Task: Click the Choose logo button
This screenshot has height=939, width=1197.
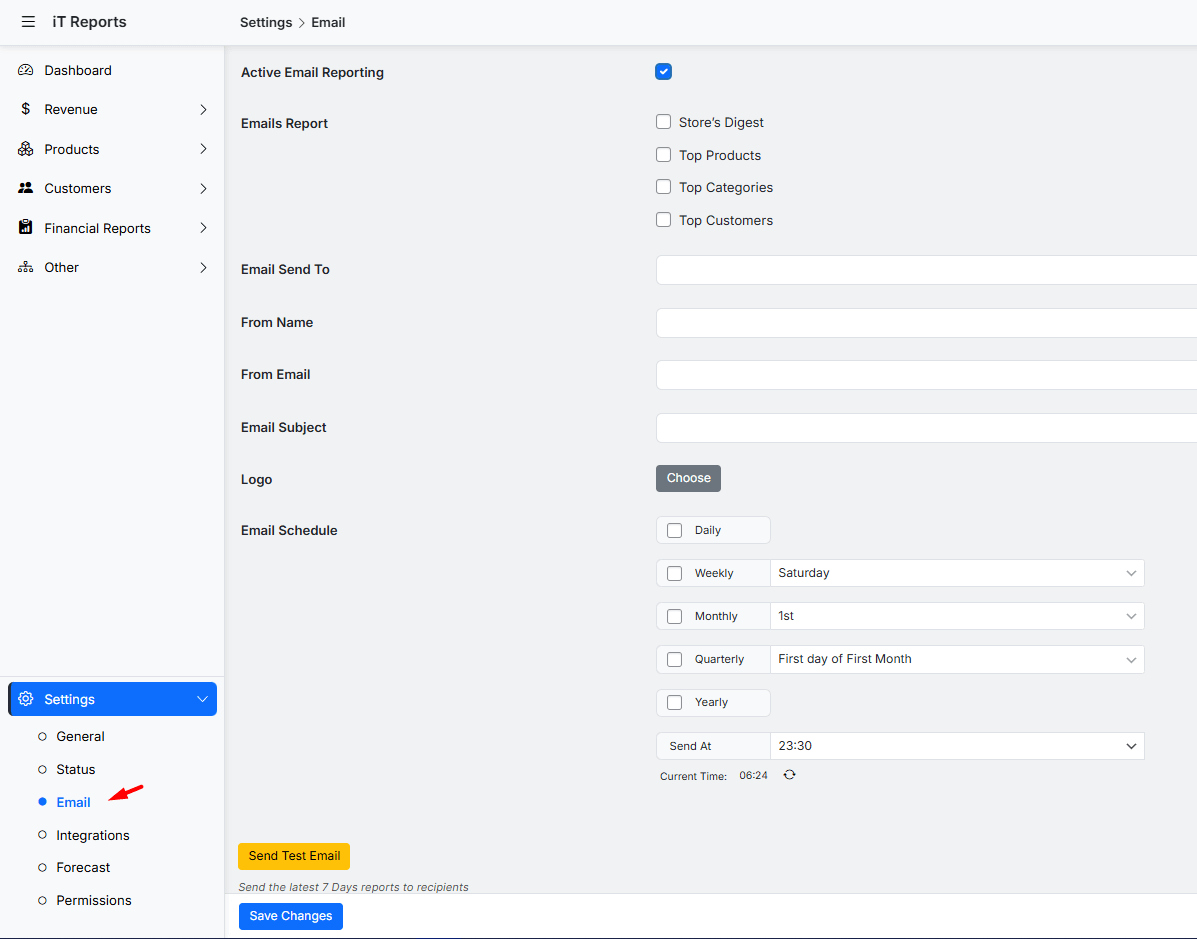Action: [688, 478]
